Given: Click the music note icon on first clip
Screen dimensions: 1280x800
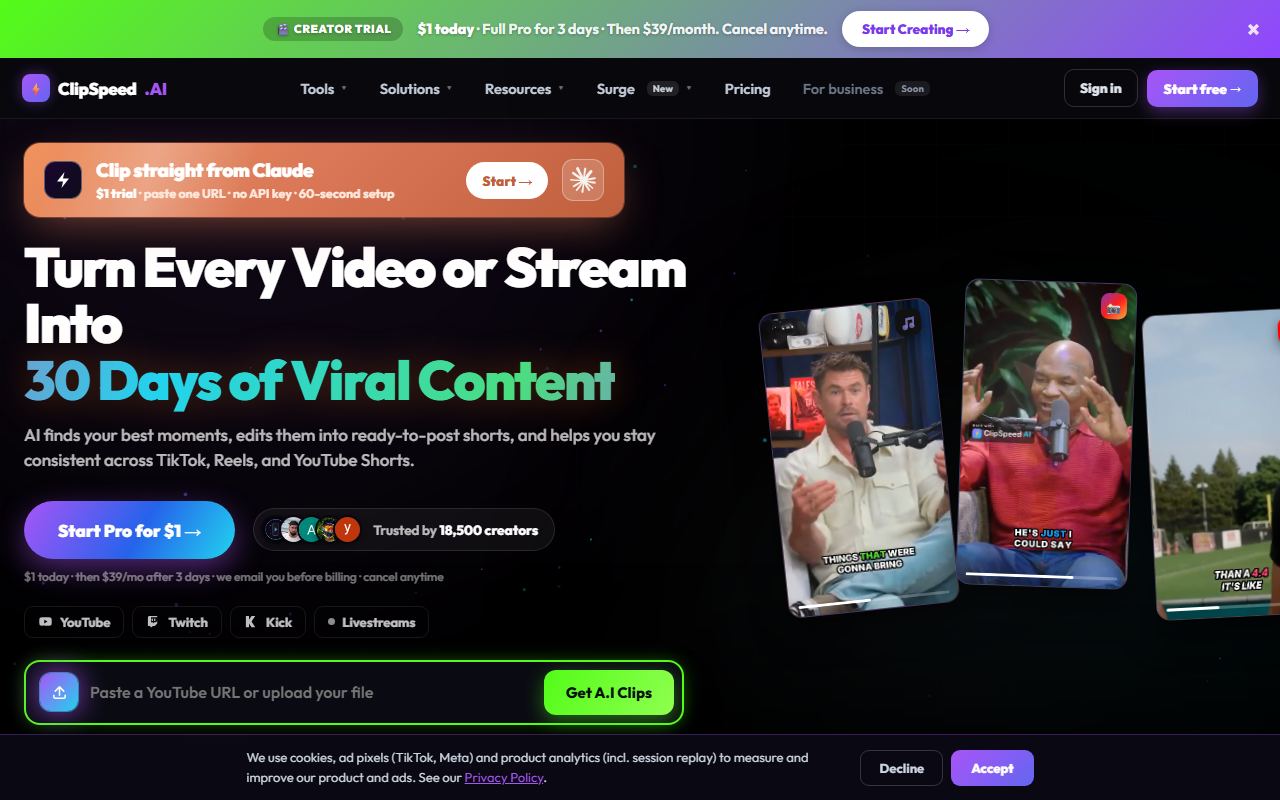Looking at the screenshot, I should [x=908, y=323].
